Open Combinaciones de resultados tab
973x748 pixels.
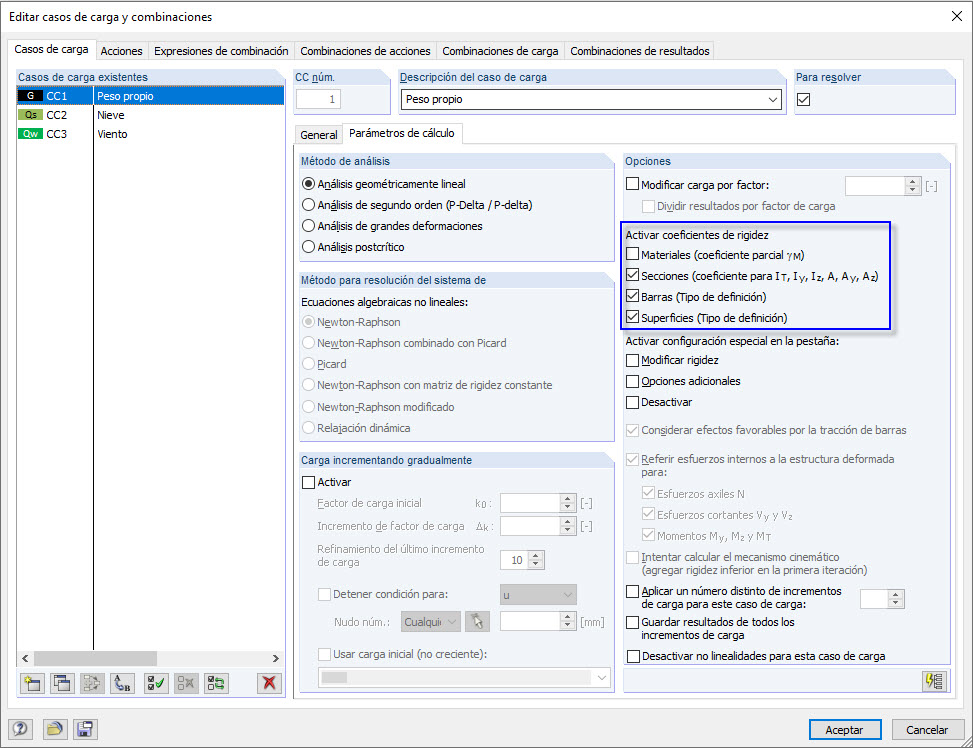click(x=640, y=51)
